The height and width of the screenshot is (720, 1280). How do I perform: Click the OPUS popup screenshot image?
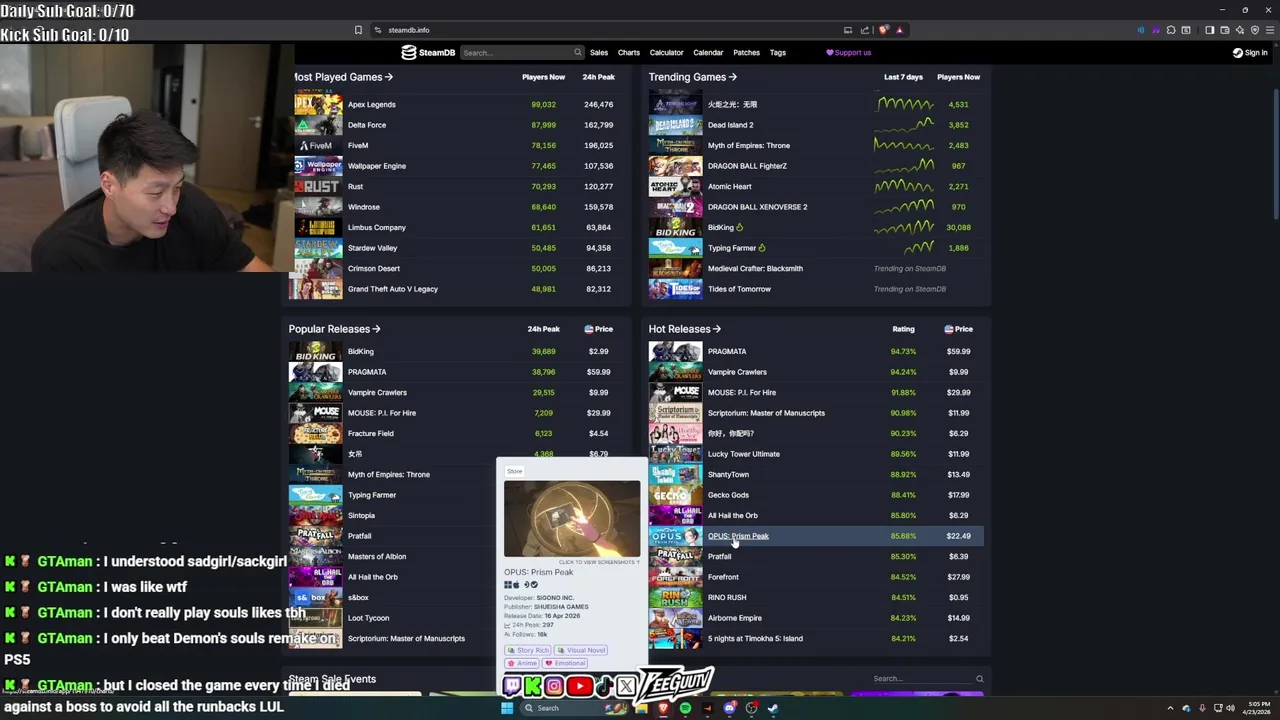point(572,519)
